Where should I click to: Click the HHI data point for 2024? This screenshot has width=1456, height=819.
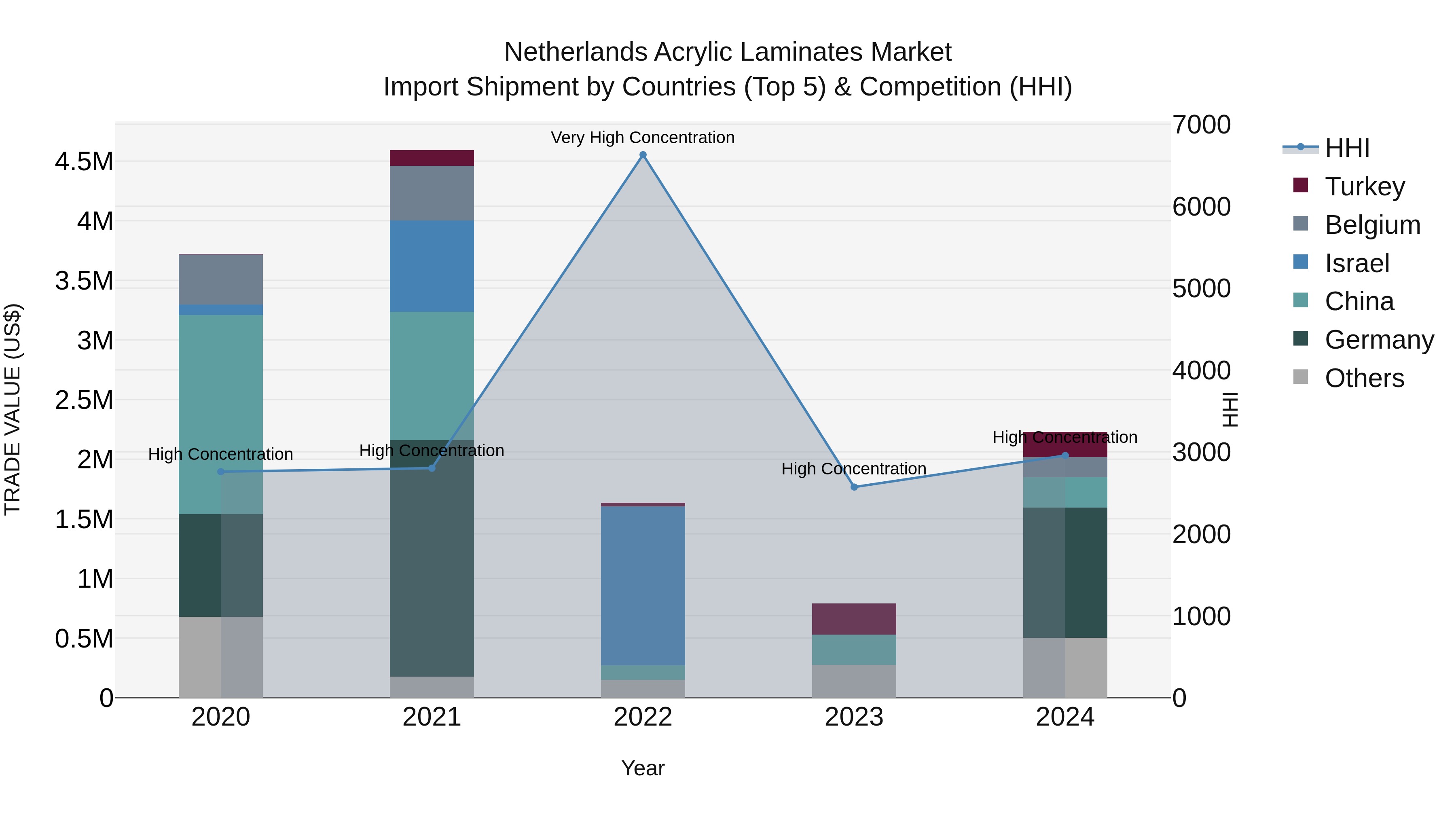[1065, 455]
